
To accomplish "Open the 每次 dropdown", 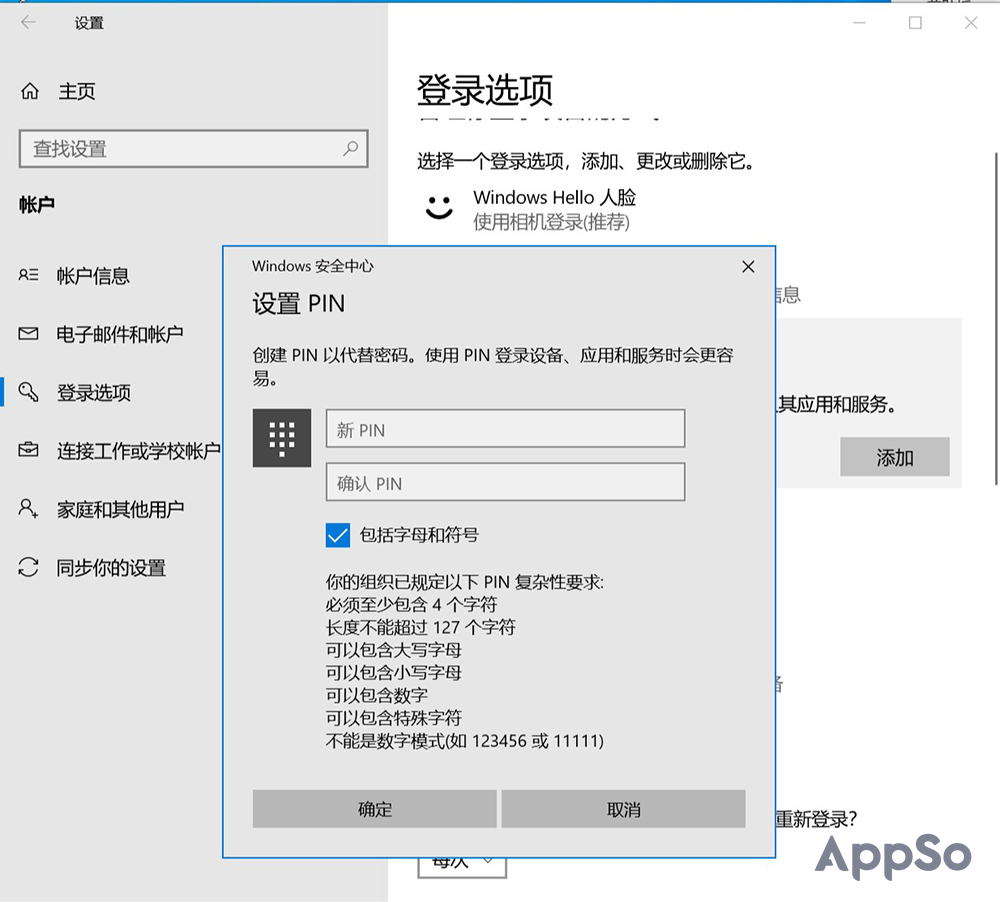I will 462,865.
